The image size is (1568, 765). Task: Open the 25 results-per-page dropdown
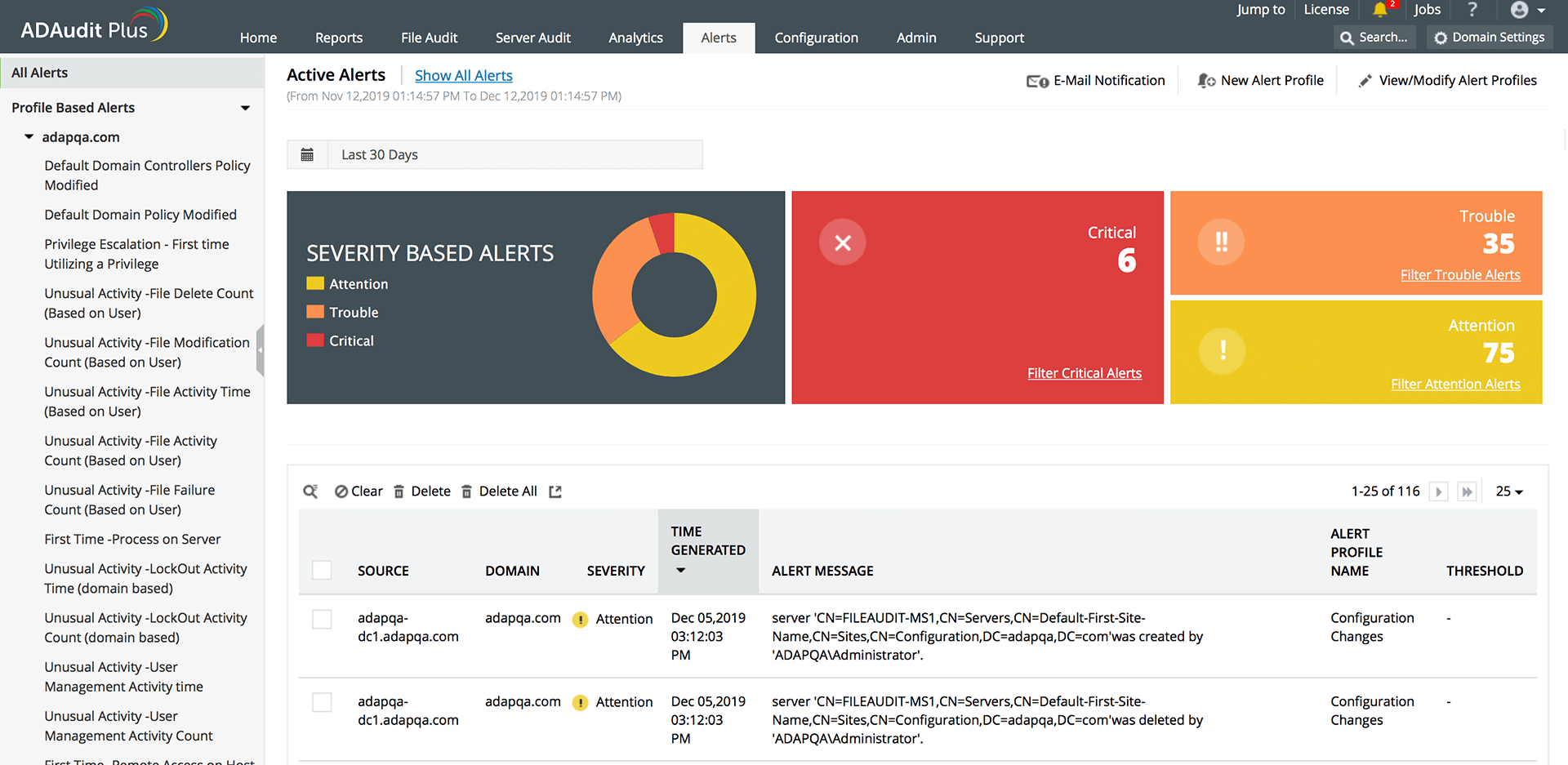coord(1508,491)
